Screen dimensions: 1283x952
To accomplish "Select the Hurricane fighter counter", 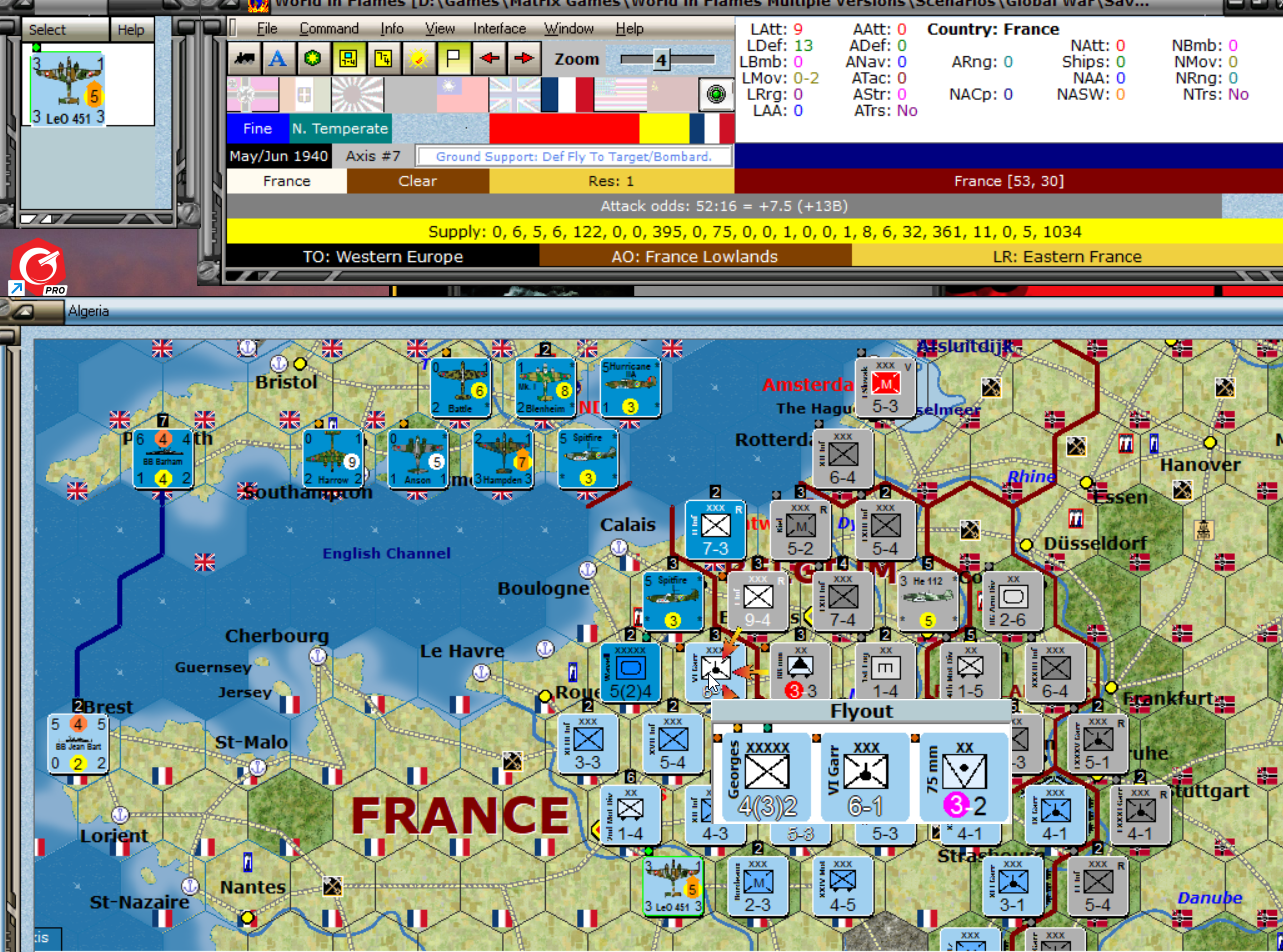I will click(630, 388).
